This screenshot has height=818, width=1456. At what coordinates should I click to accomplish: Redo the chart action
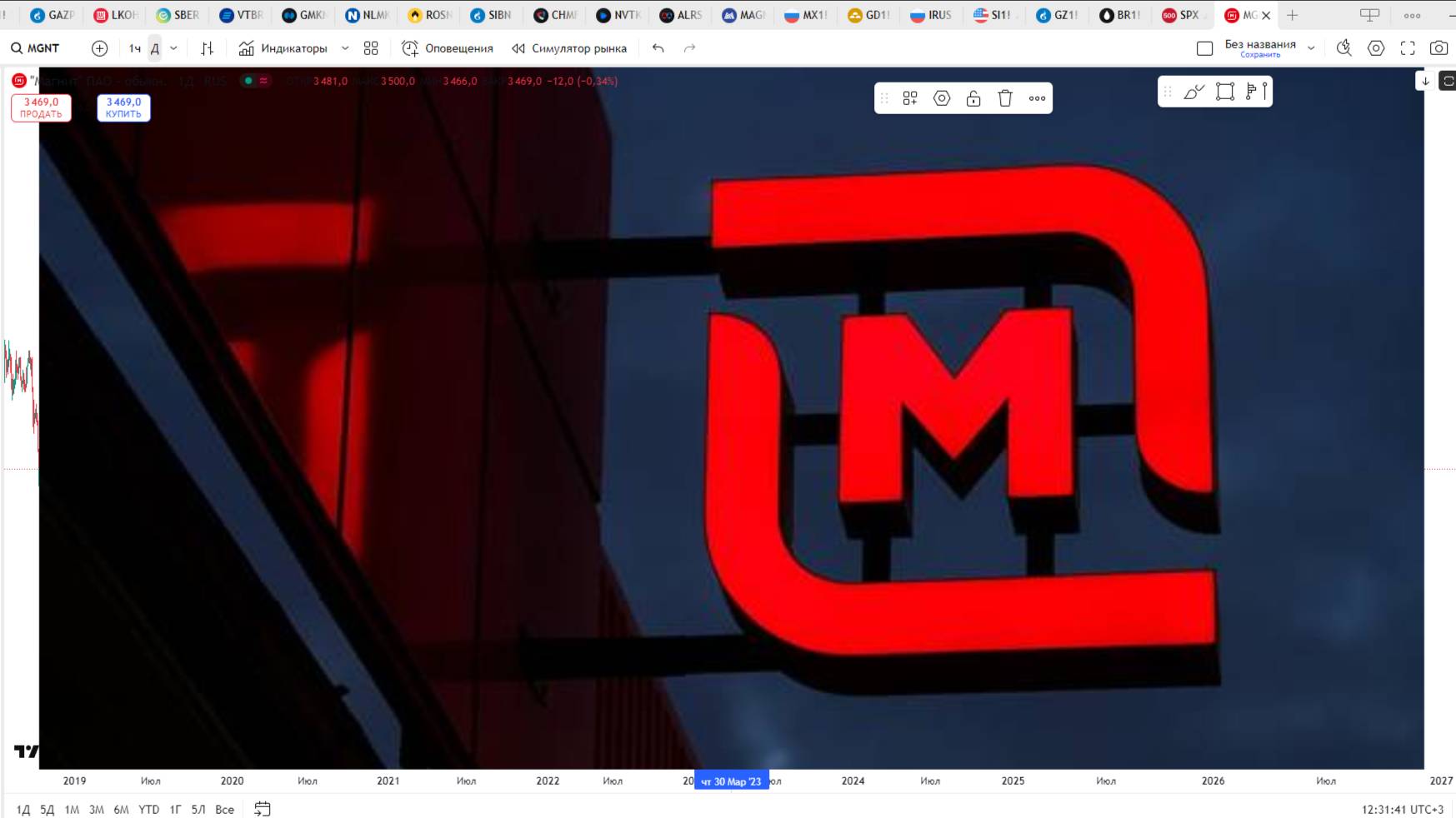coord(689,48)
